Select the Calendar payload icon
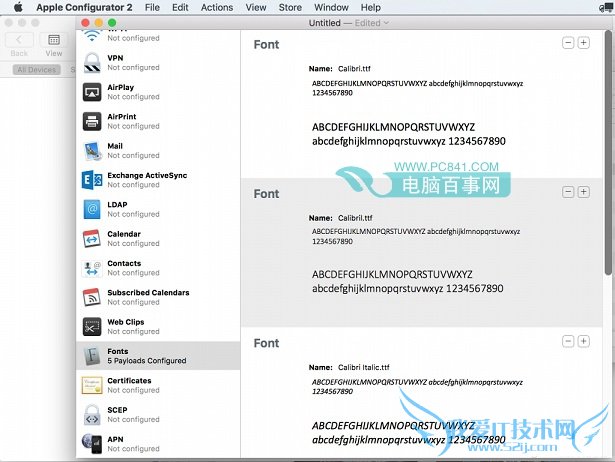This screenshot has height=462, width=615. point(92,239)
